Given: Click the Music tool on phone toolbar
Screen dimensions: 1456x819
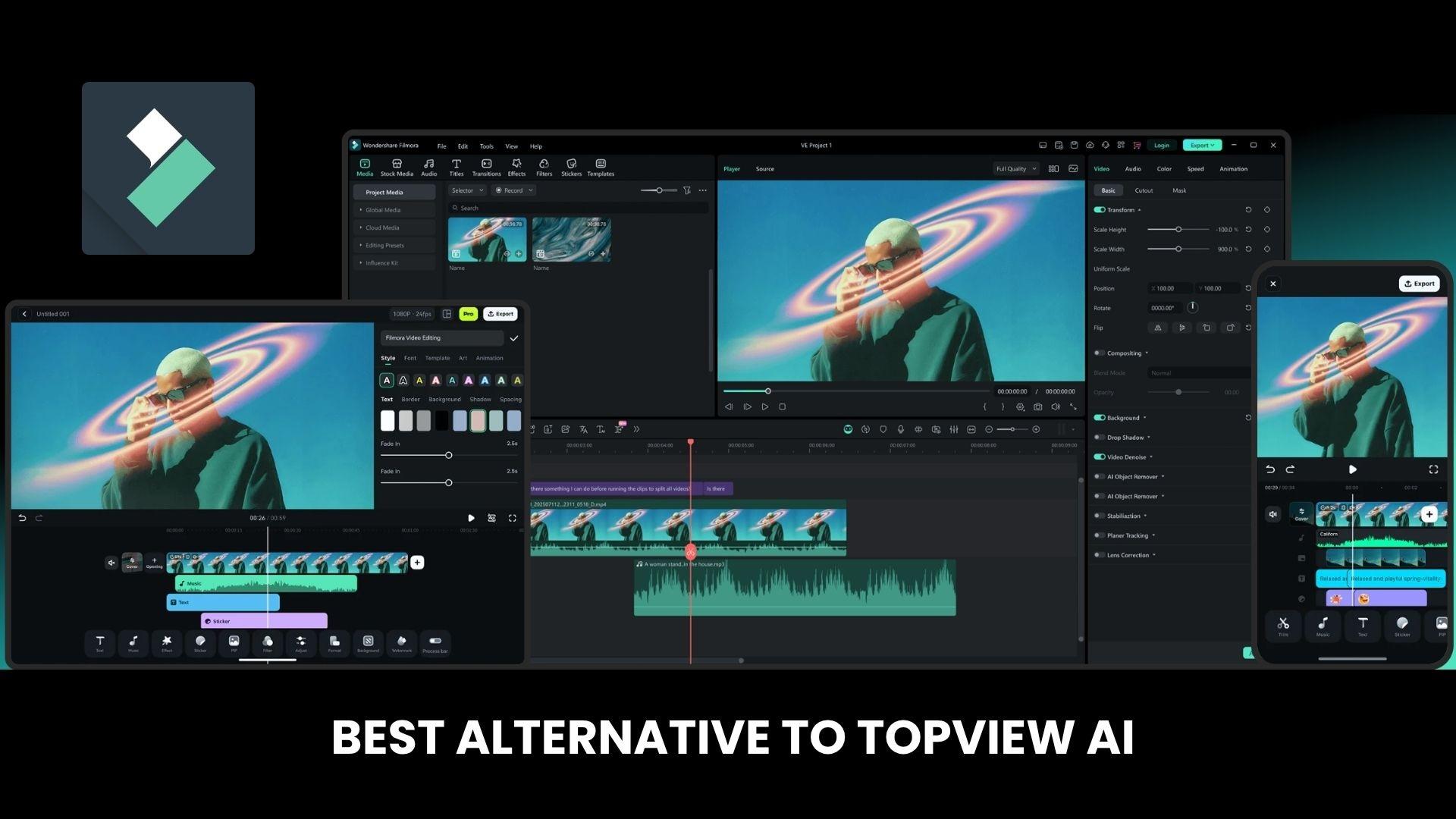Looking at the screenshot, I should [x=1323, y=626].
